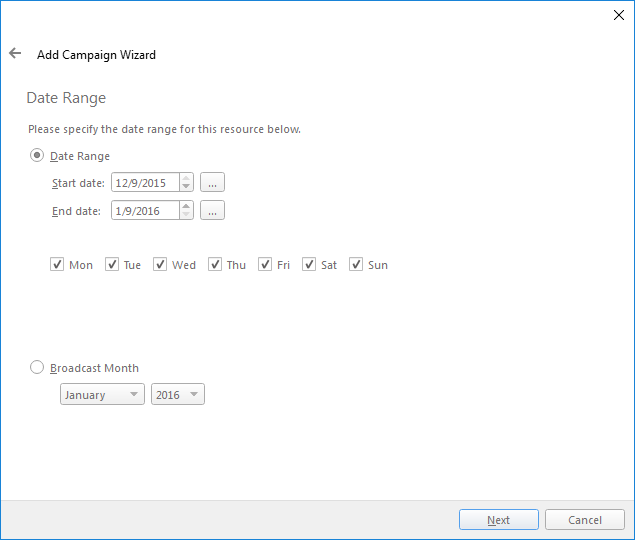The width and height of the screenshot is (635, 540).
Task: Click the back arrow icon
Action: pos(15,54)
